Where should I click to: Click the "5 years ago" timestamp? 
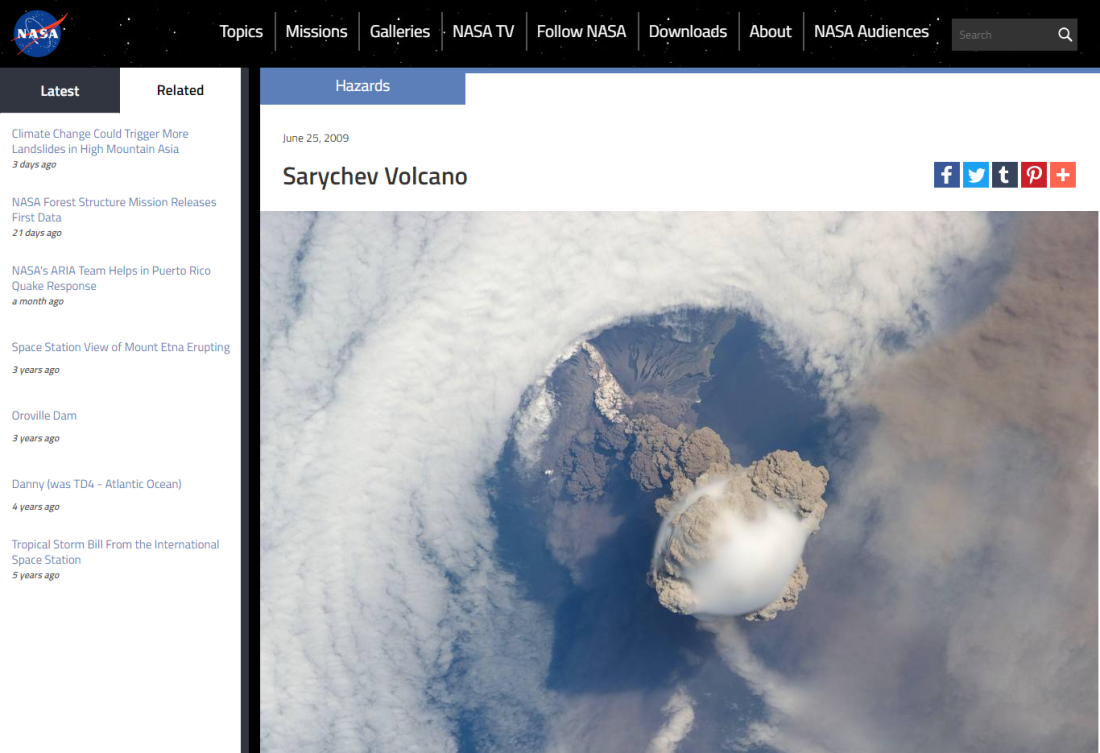click(36, 575)
